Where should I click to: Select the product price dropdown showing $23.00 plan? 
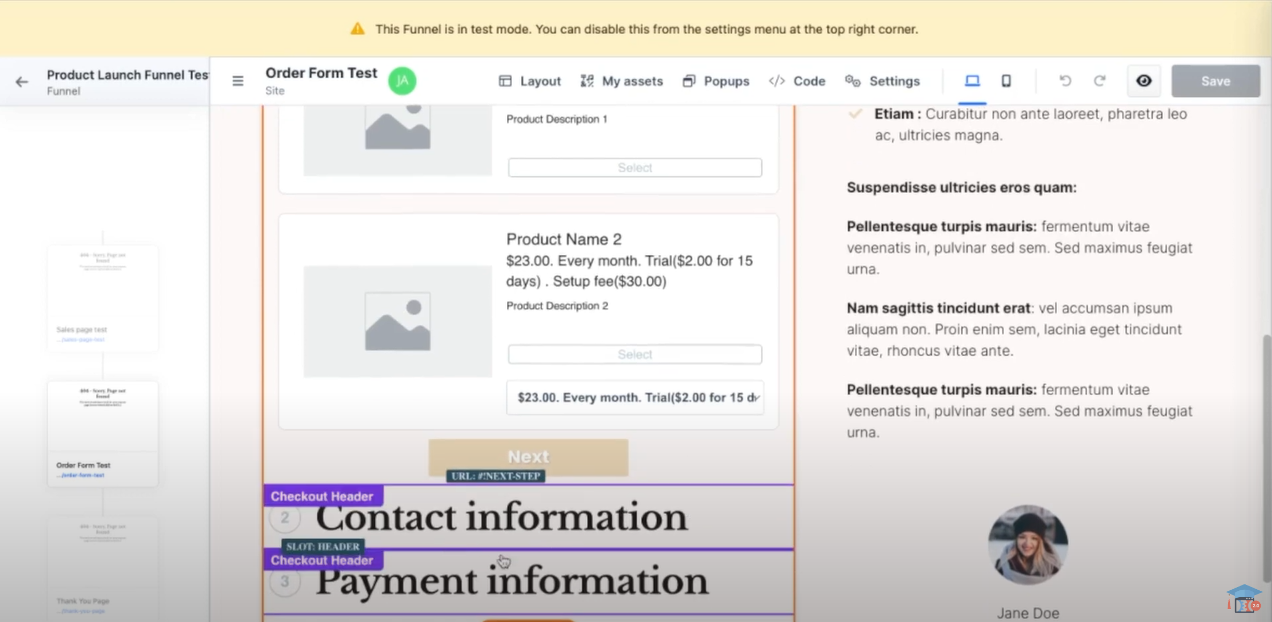(x=635, y=398)
